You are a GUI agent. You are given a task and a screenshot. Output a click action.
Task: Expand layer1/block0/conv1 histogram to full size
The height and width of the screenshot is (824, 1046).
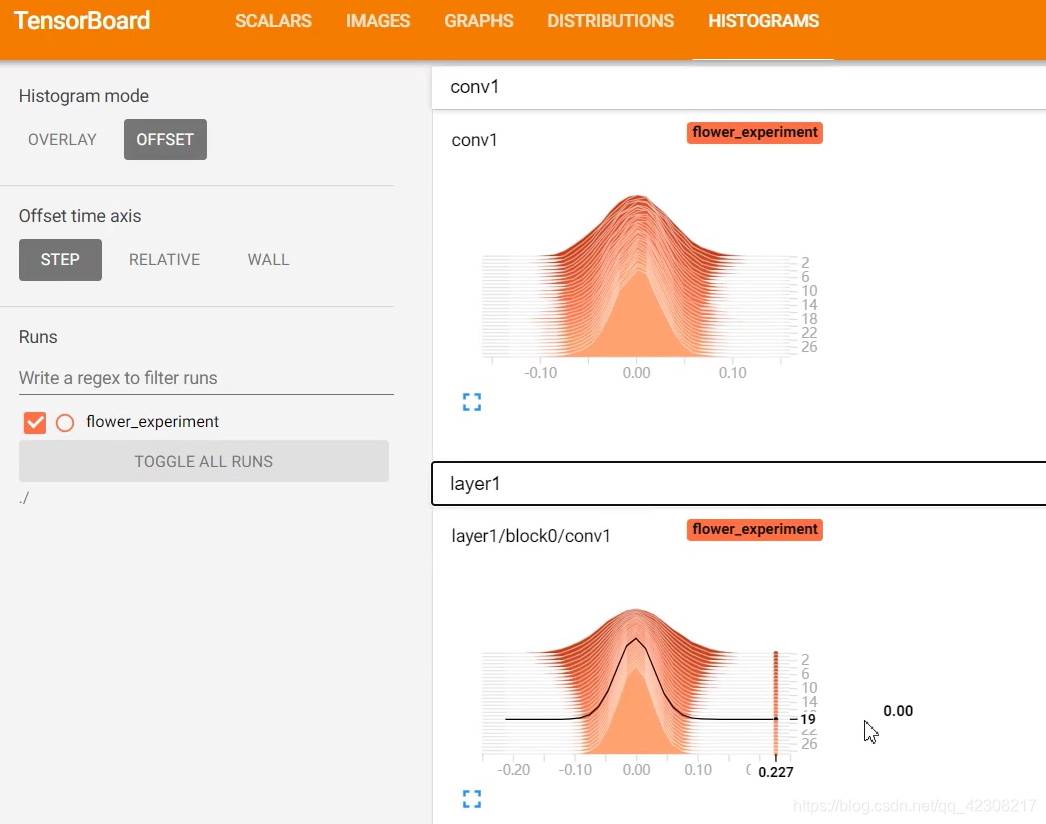[x=472, y=799]
